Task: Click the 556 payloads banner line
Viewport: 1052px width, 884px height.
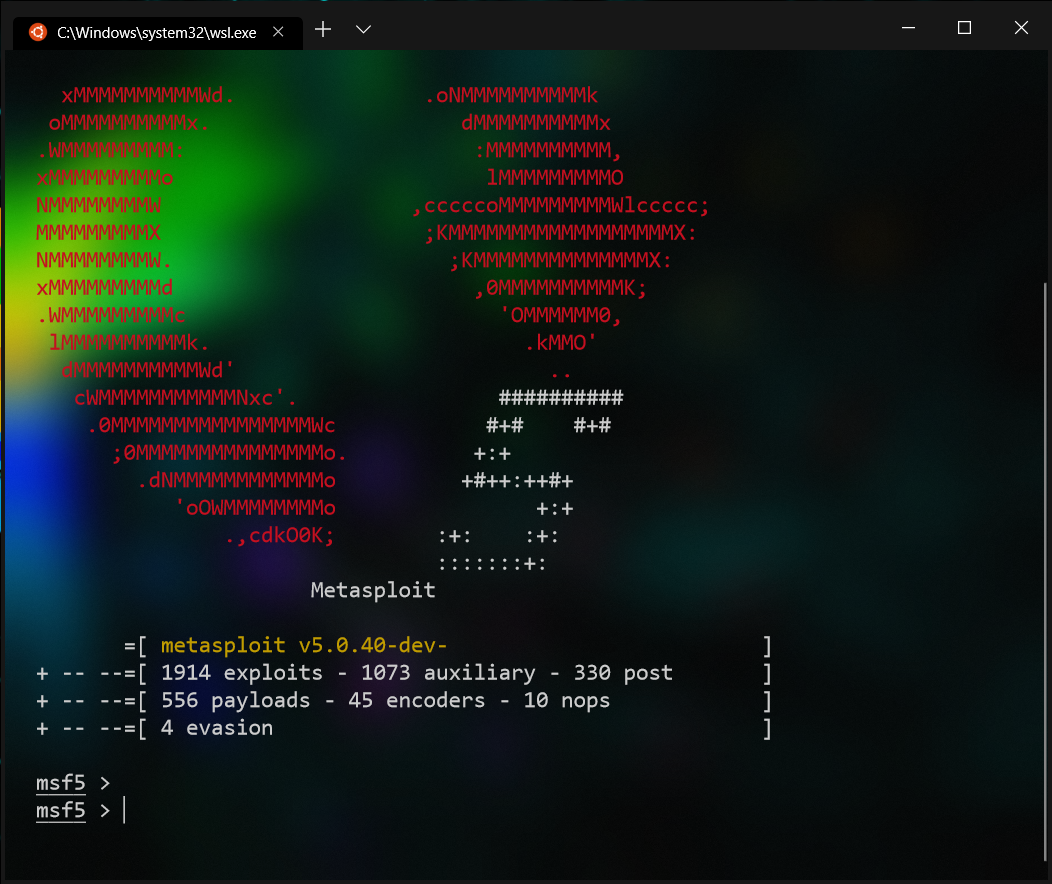Action: pos(320,700)
